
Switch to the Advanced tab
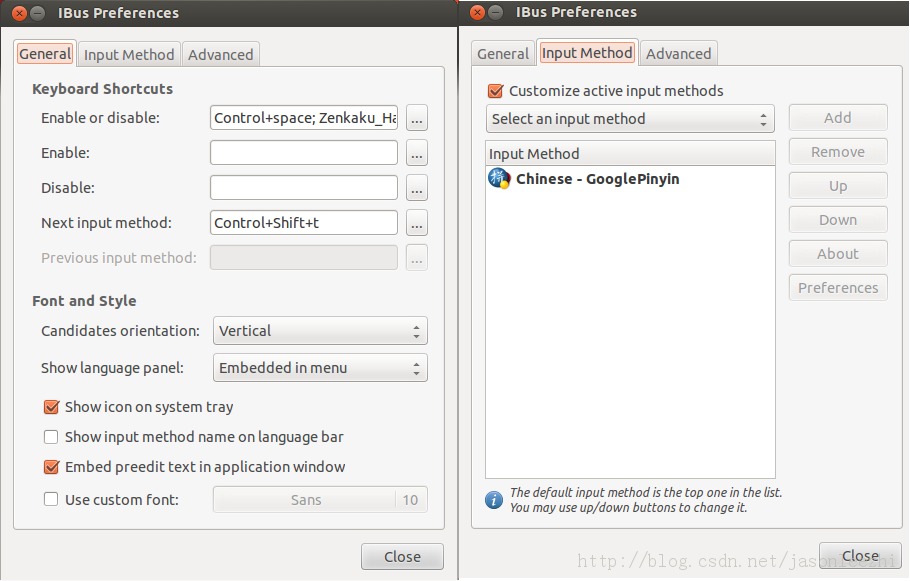point(220,54)
